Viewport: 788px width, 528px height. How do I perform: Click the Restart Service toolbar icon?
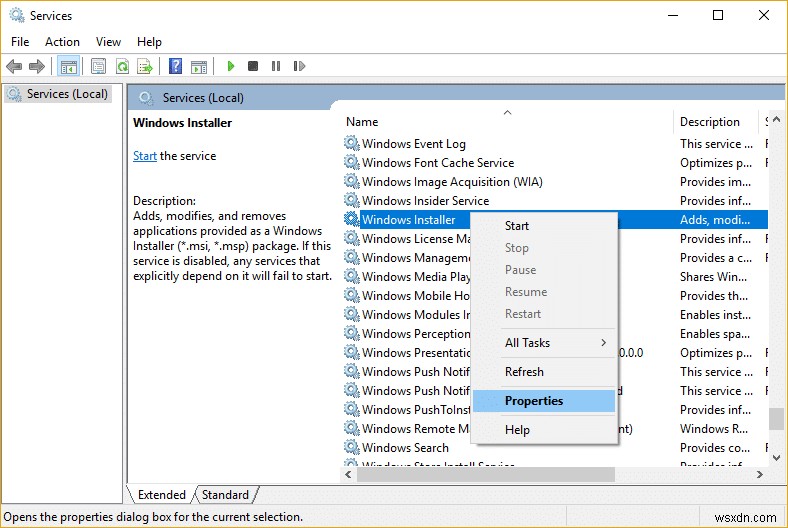pyautogui.click(x=299, y=66)
